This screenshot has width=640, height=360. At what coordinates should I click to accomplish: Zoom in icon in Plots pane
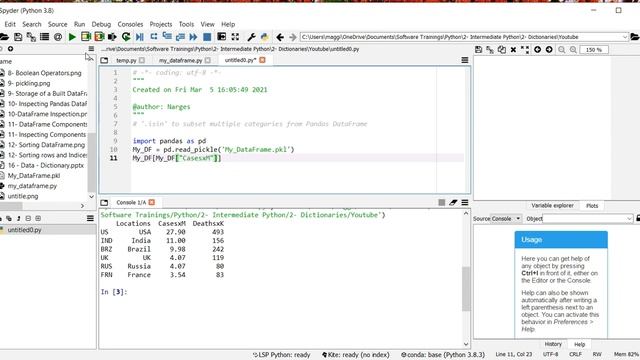[x=573, y=50]
